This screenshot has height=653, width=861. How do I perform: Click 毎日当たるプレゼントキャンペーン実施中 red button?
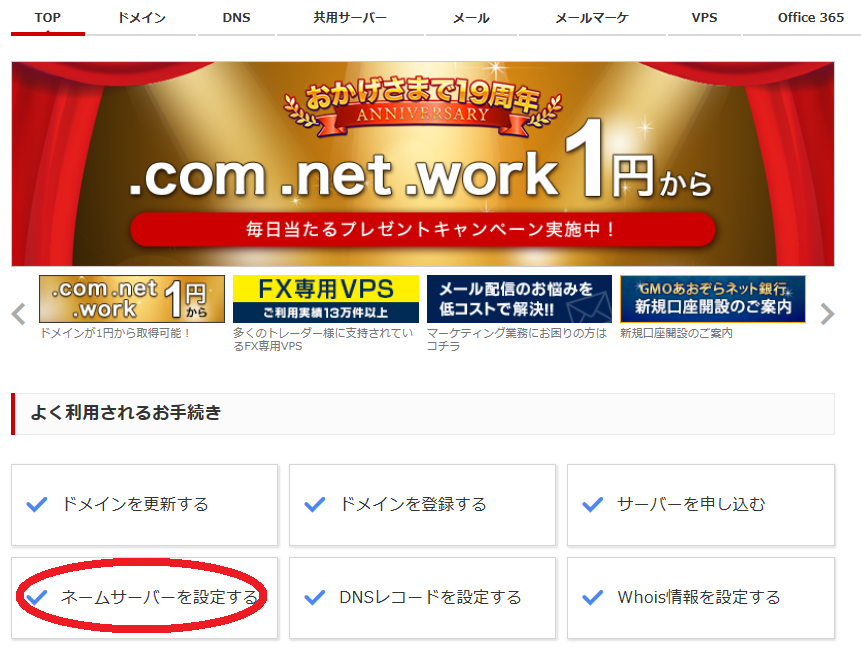click(423, 229)
